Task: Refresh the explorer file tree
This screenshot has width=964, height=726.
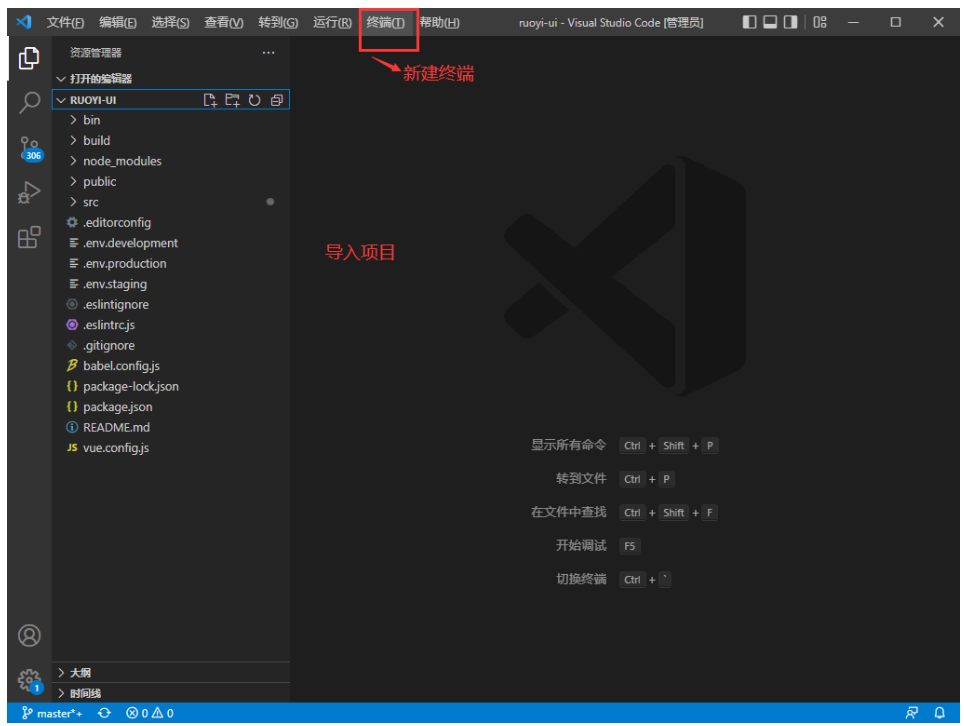Action: [x=254, y=100]
